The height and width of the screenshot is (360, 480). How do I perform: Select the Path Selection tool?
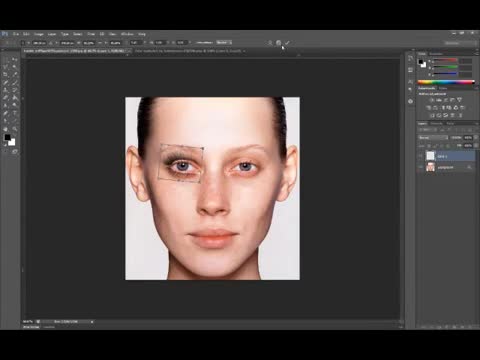(x=6, y=121)
